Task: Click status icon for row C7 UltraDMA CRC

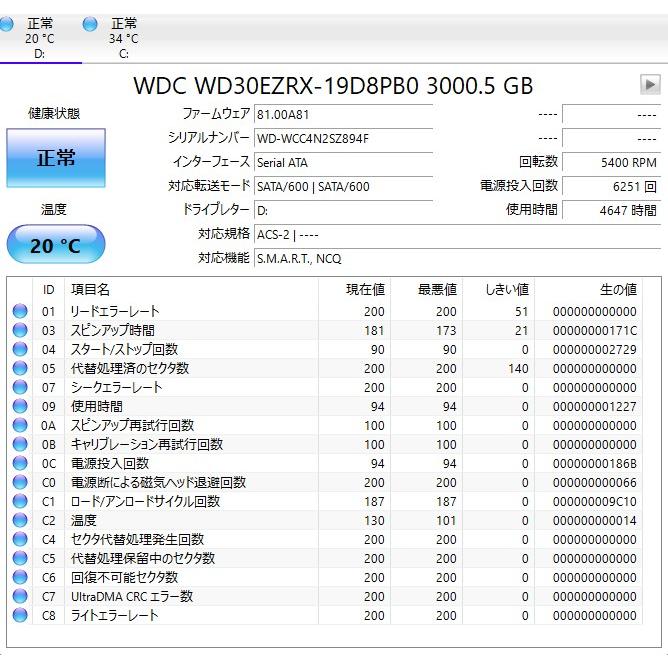Action: pos(20,596)
